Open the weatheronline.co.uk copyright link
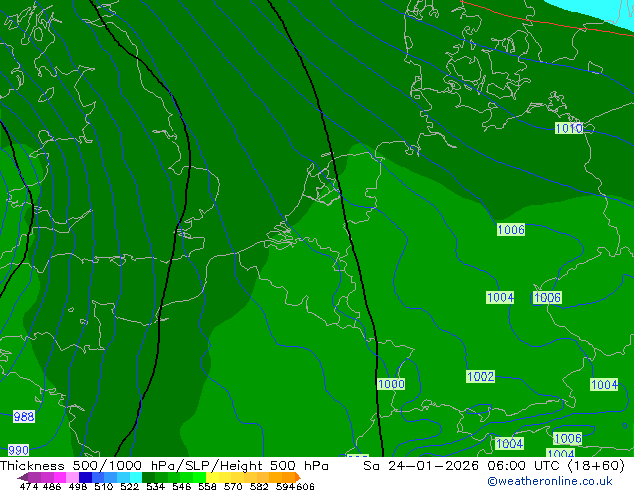This screenshot has height=490, width=634. coord(550,481)
